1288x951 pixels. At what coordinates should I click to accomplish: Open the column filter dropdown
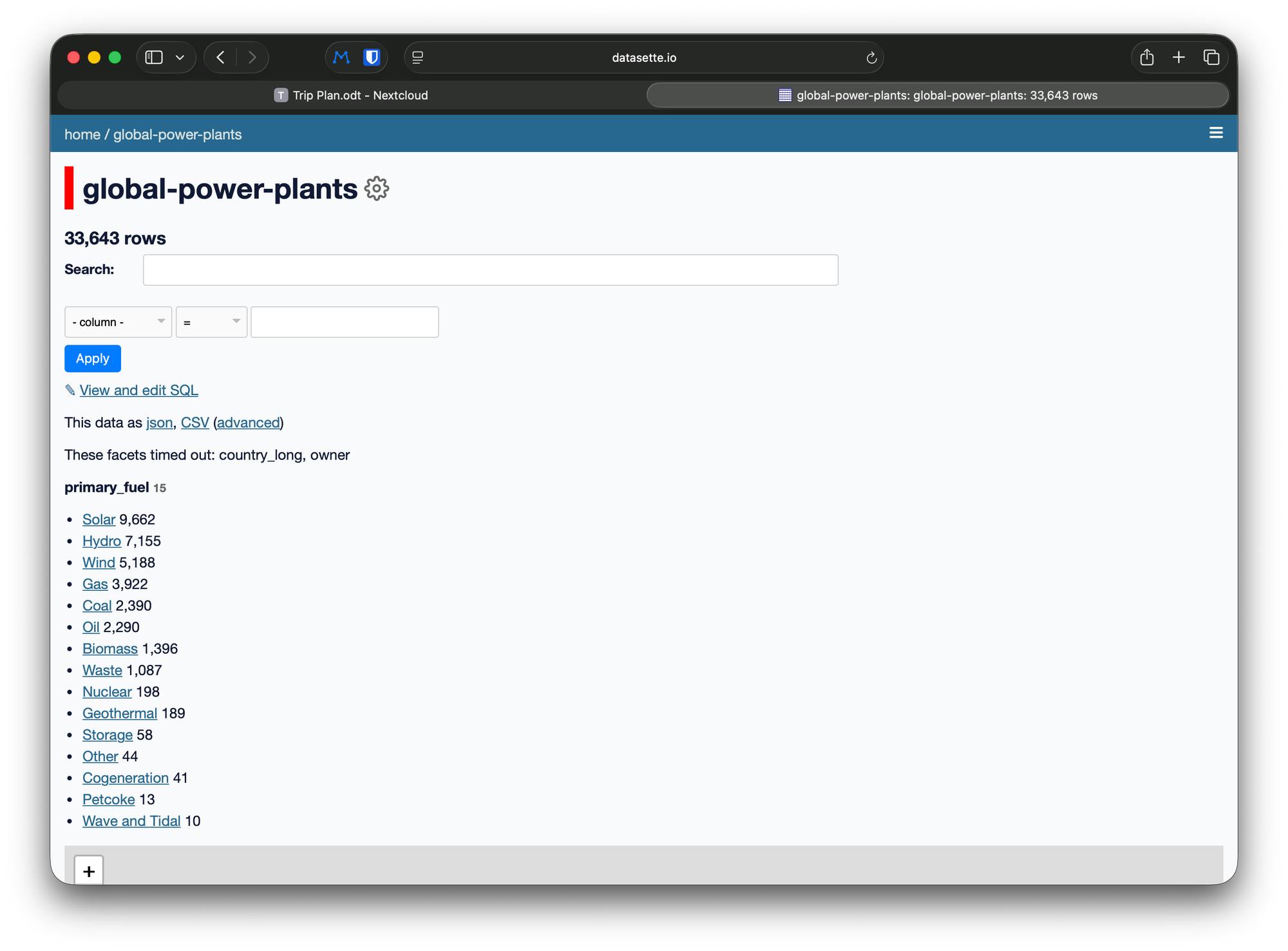(118, 322)
